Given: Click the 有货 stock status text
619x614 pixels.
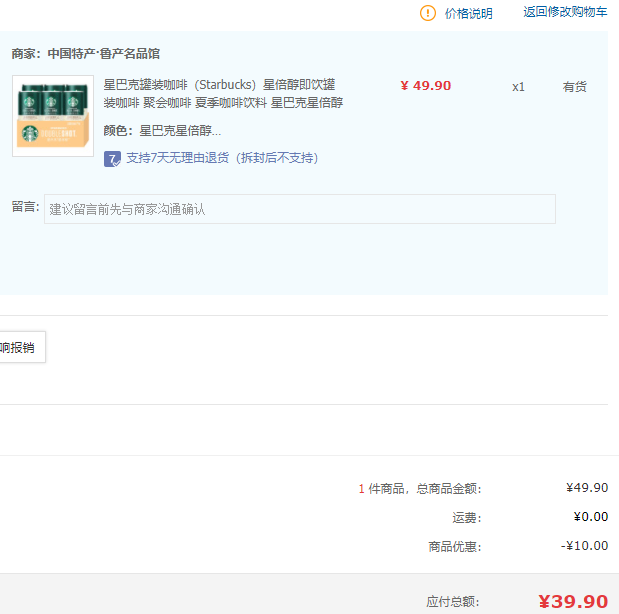Looking at the screenshot, I should click(574, 86).
